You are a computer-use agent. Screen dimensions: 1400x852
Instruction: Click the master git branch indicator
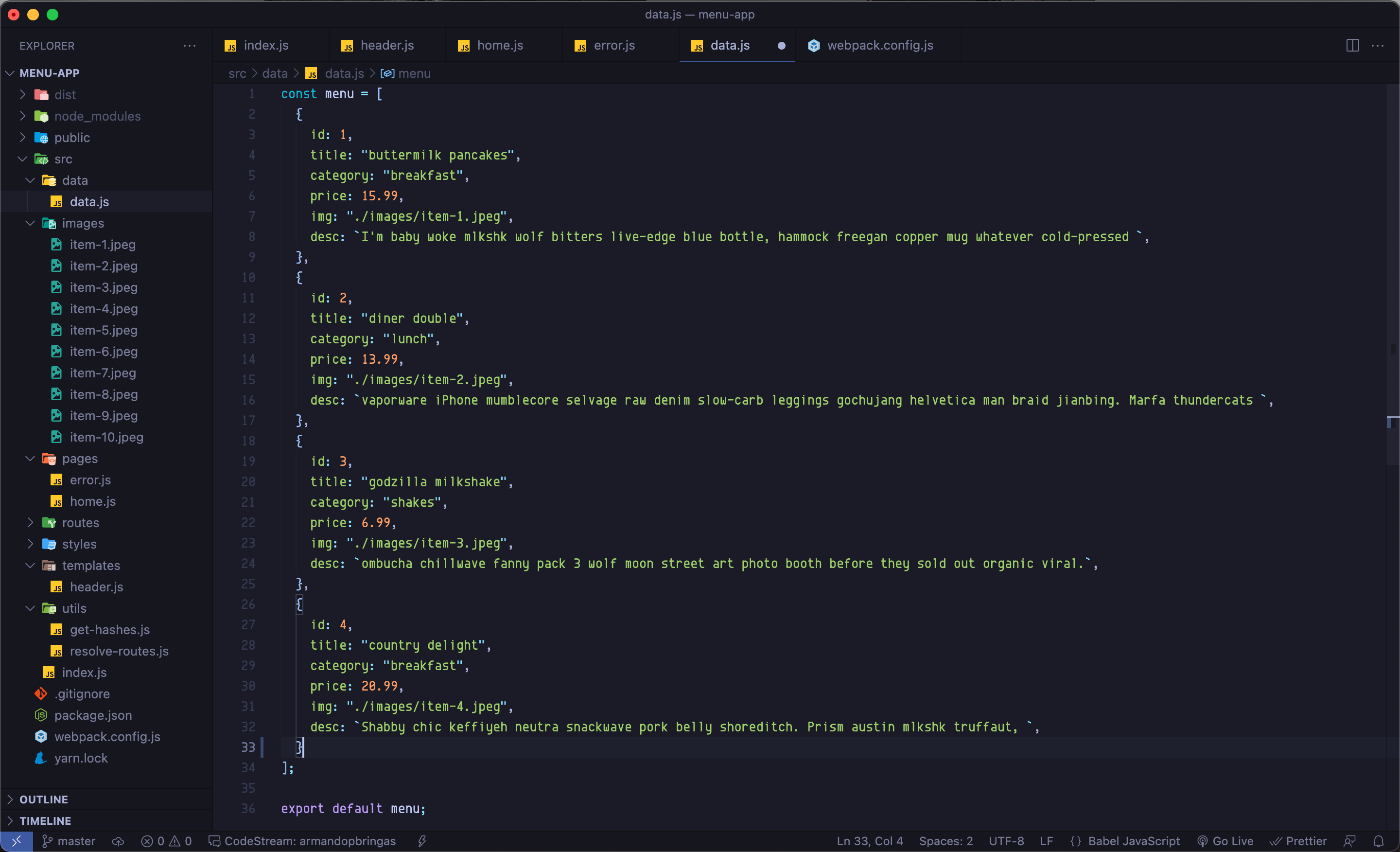tap(70, 841)
